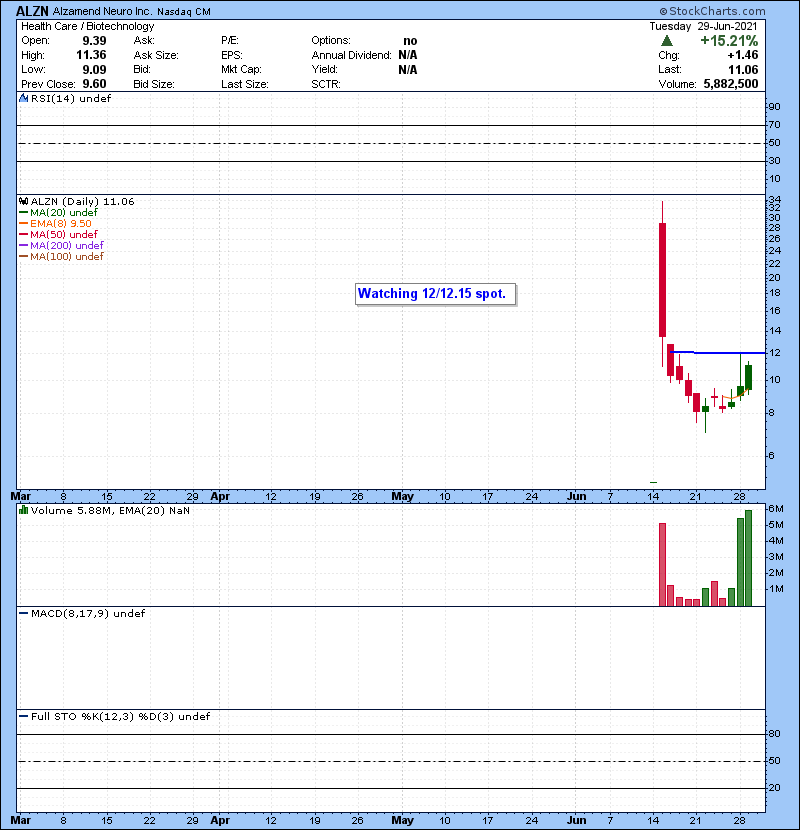Click the Last Size label
The image size is (800, 830).
[245, 84]
